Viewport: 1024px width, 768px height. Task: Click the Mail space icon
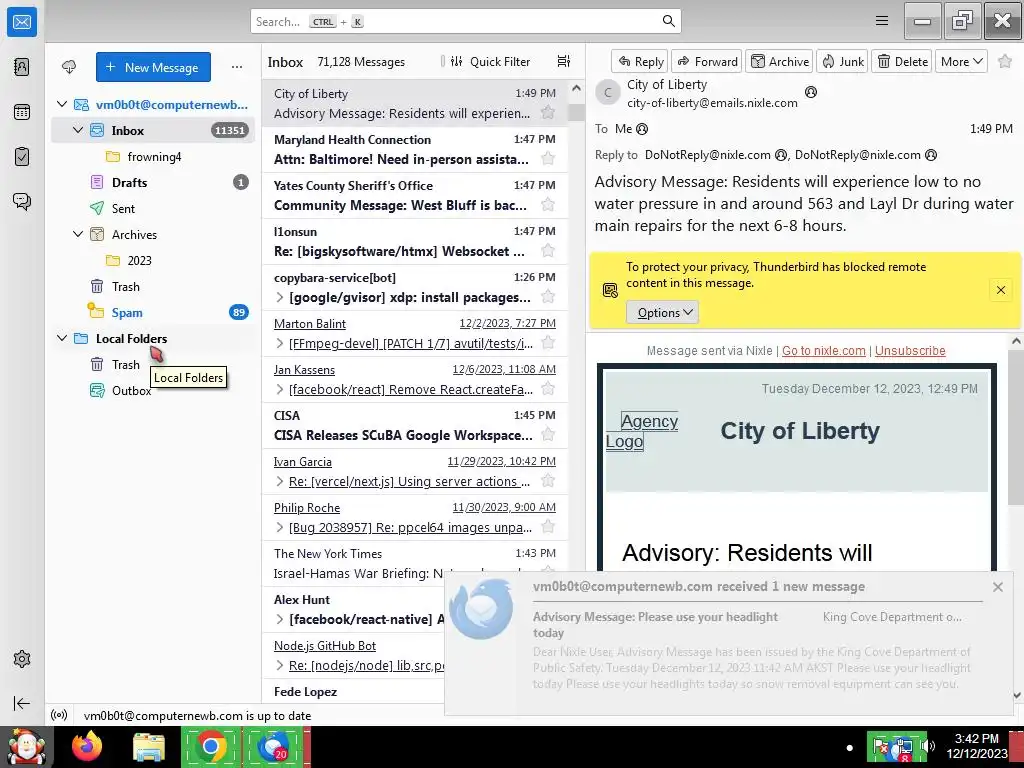22,22
